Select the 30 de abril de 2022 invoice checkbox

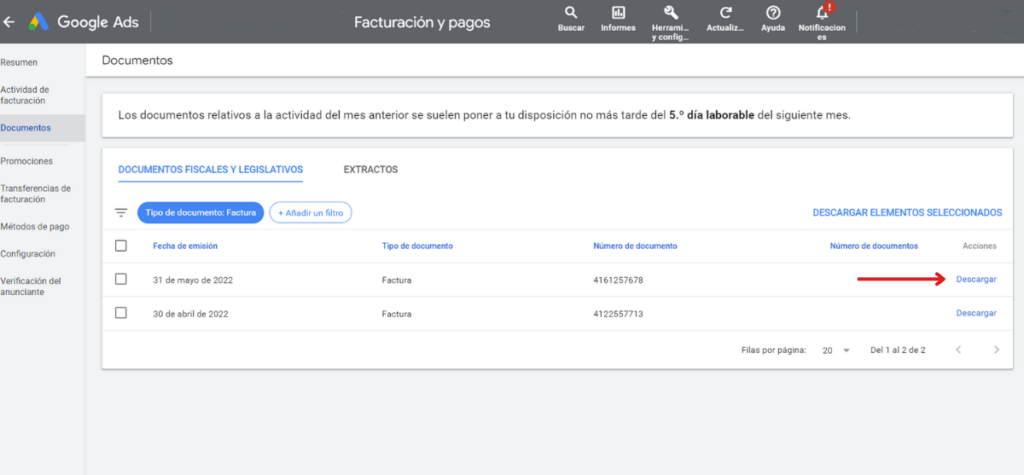(121, 313)
